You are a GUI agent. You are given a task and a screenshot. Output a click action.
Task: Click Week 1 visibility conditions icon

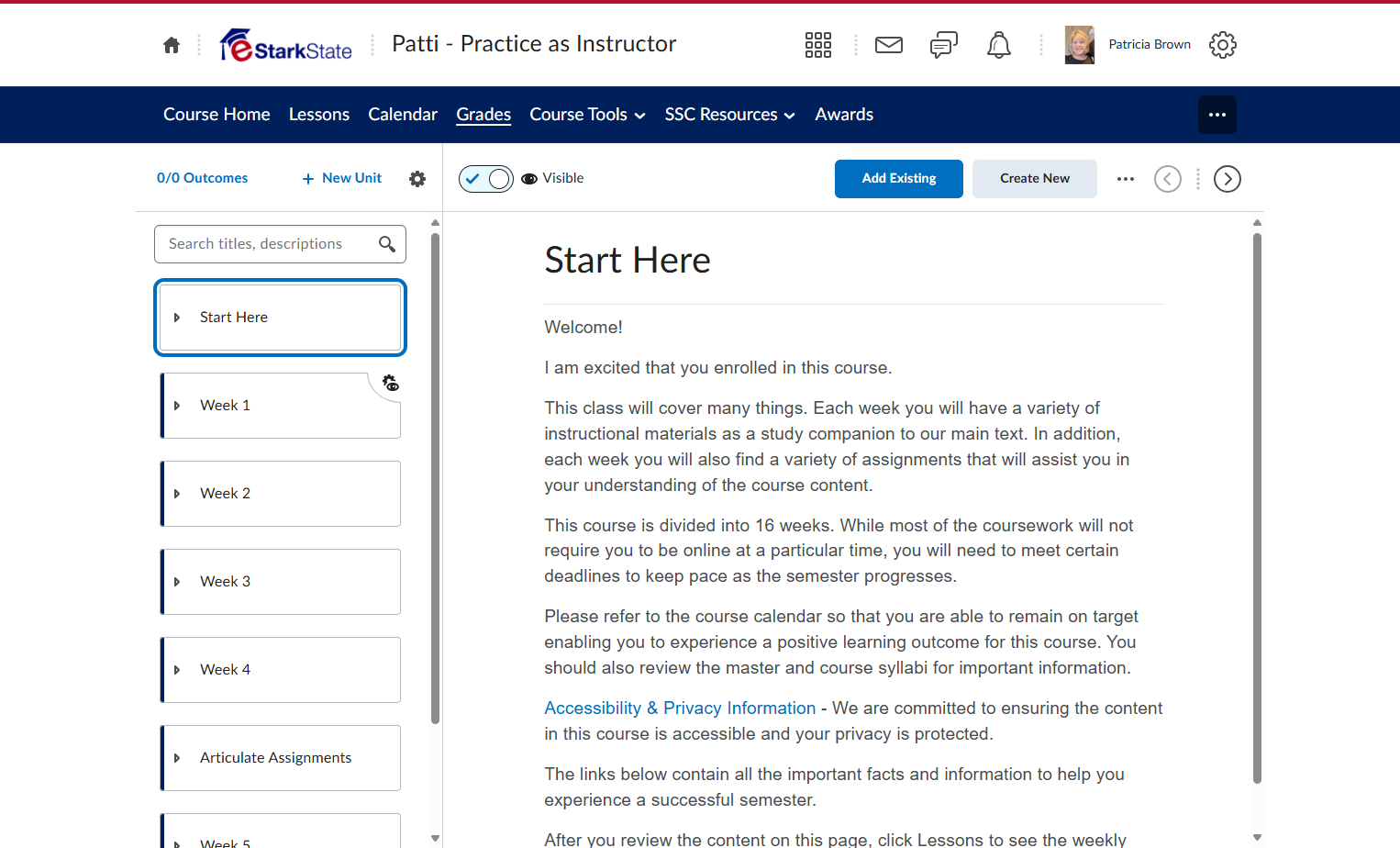pyautogui.click(x=391, y=383)
